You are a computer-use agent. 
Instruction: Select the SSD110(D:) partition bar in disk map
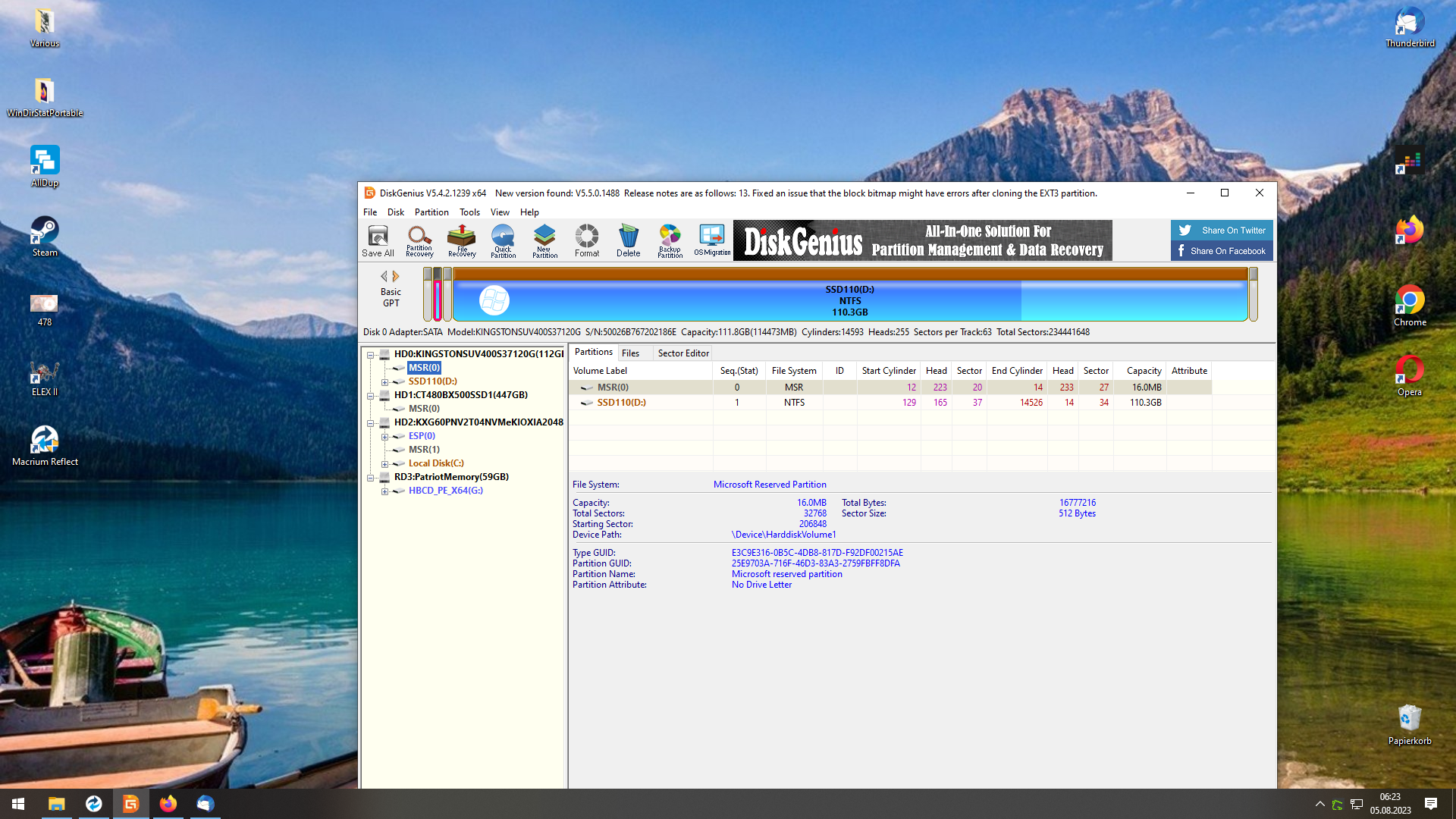click(849, 301)
